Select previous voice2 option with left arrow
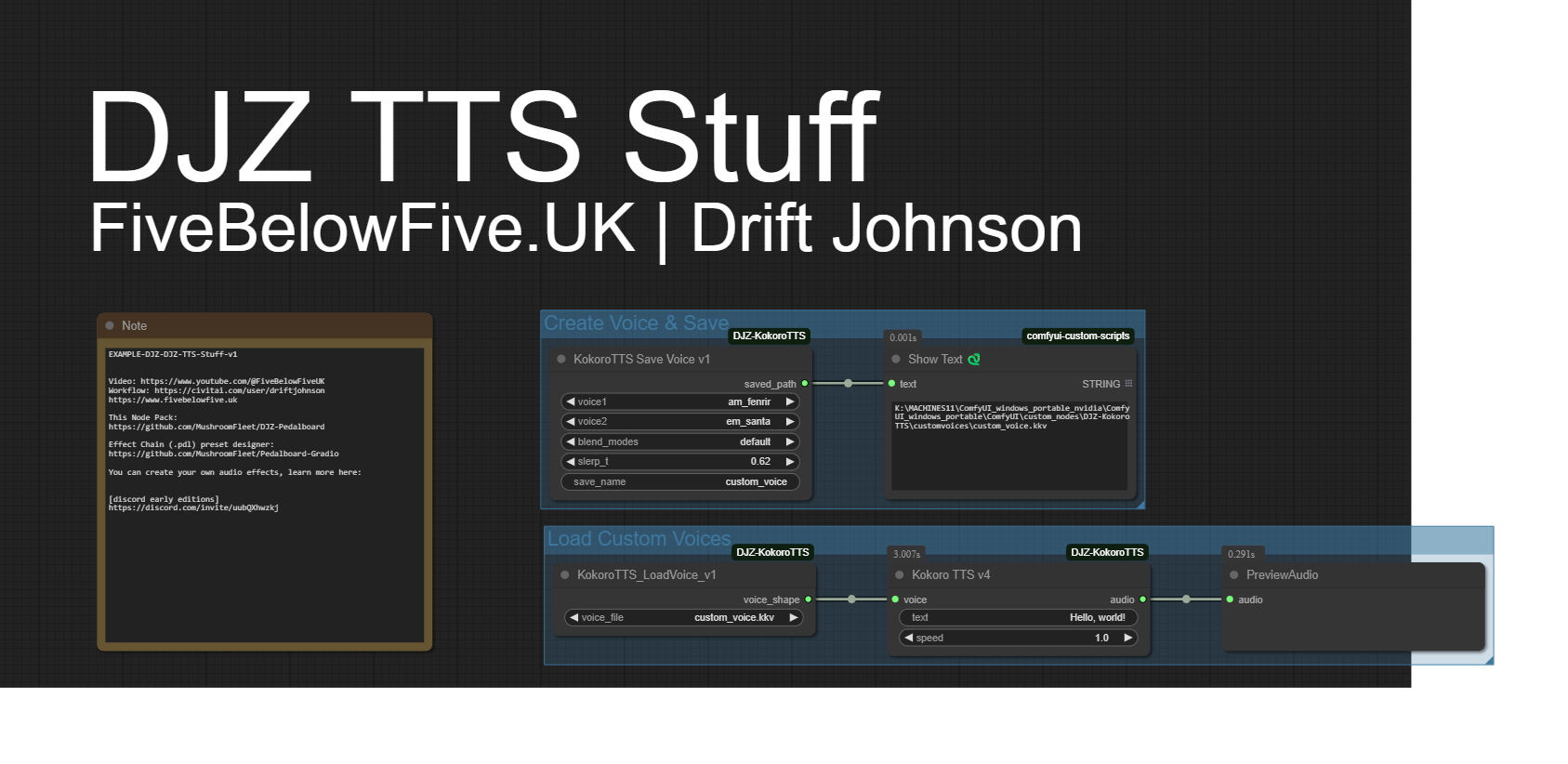This screenshot has height=764, width=1568. pyautogui.click(x=571, y=421)
